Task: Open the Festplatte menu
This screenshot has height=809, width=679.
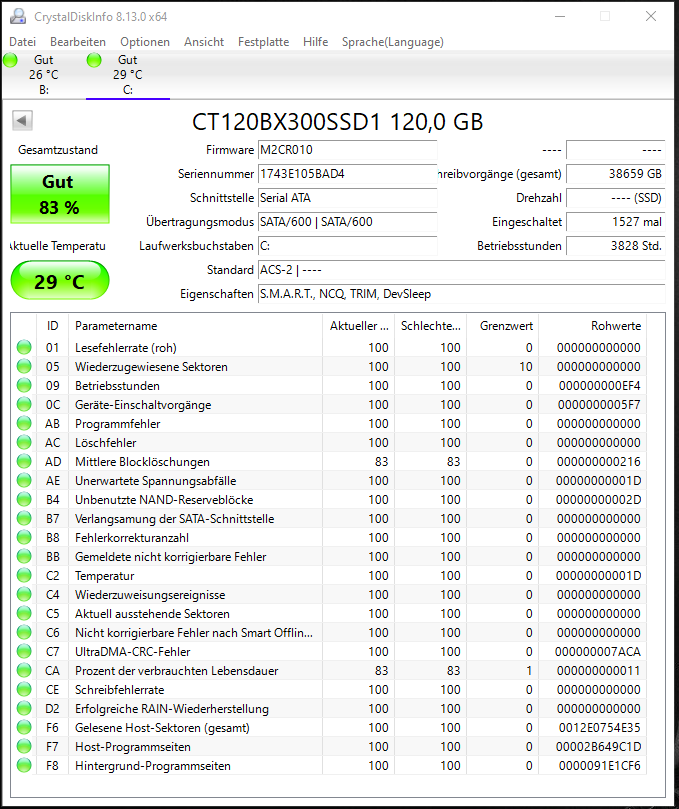Action: pyautogui.click(x=263, y=42)
